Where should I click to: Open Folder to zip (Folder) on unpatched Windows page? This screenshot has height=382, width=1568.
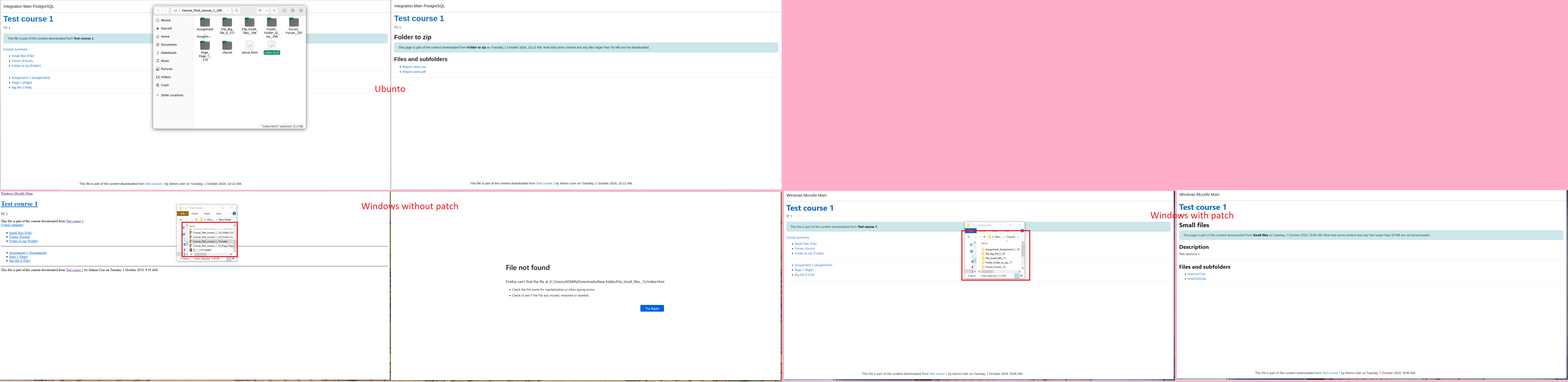pyautogui.click(x=24, y=241)
